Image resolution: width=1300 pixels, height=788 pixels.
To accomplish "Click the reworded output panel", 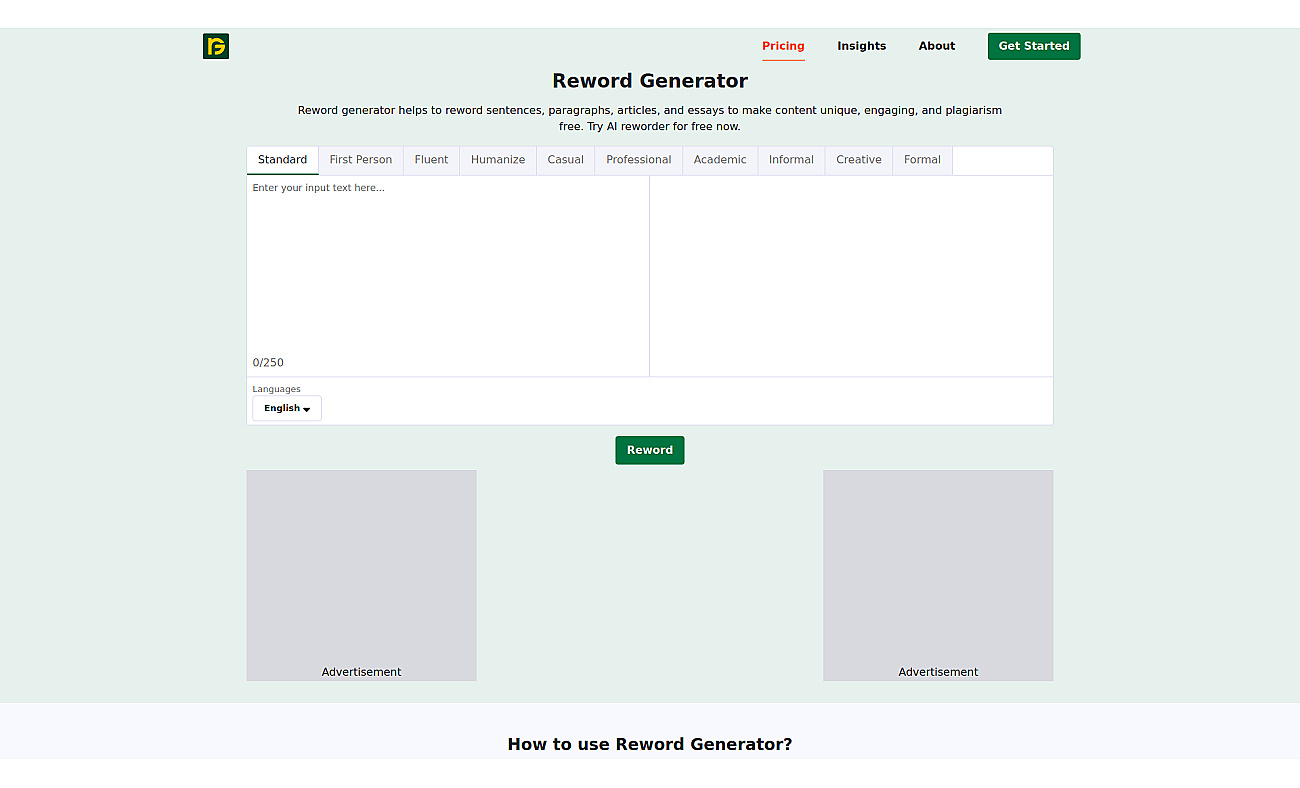I will [x=852, y=276].
